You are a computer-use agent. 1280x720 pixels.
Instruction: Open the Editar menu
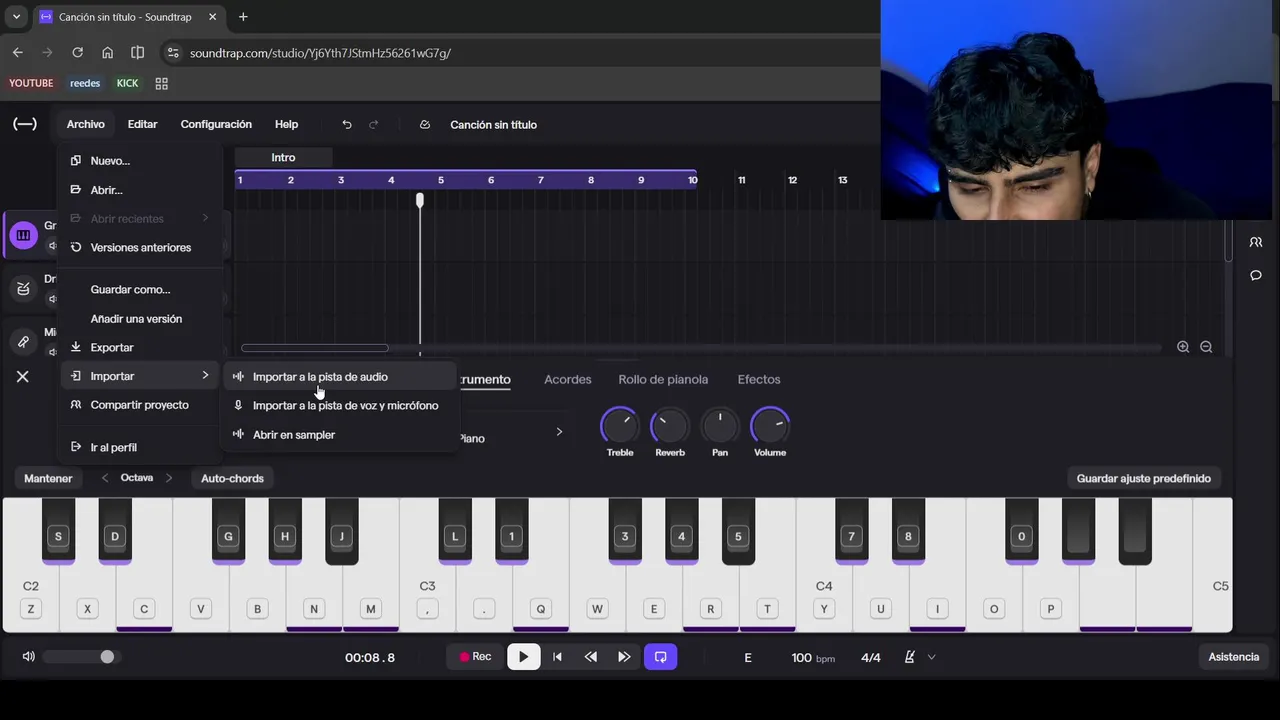click(142, 124)
